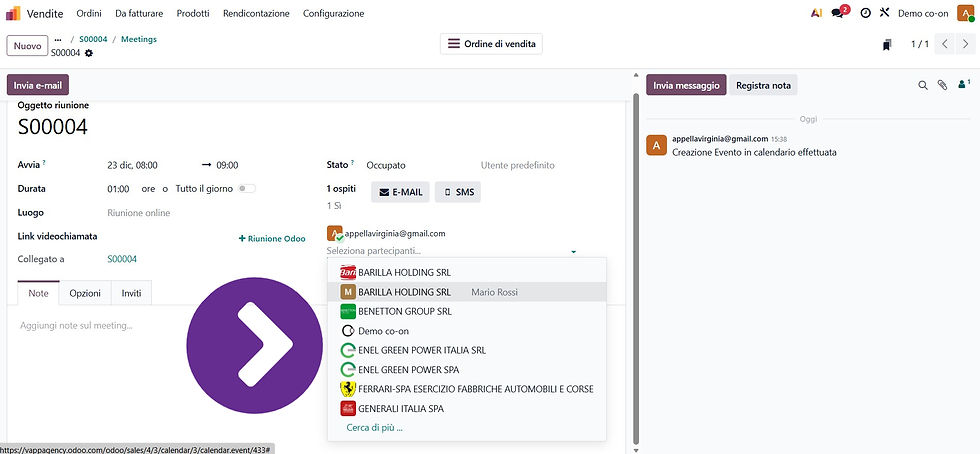Click the end time 09:00 field
The width and height of the screenshot is (980, 454).
coord(228,166)
